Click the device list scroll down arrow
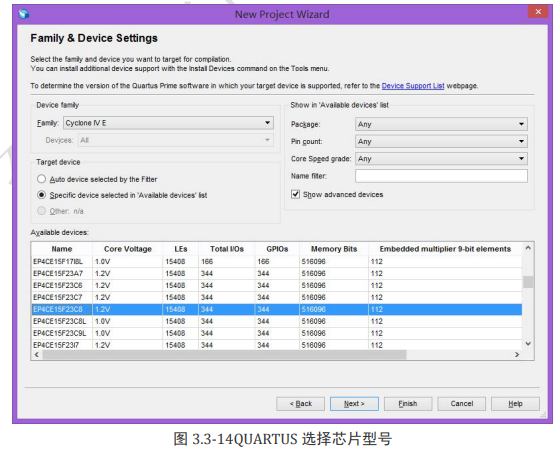The image size is (560, 457). [528, 343]
